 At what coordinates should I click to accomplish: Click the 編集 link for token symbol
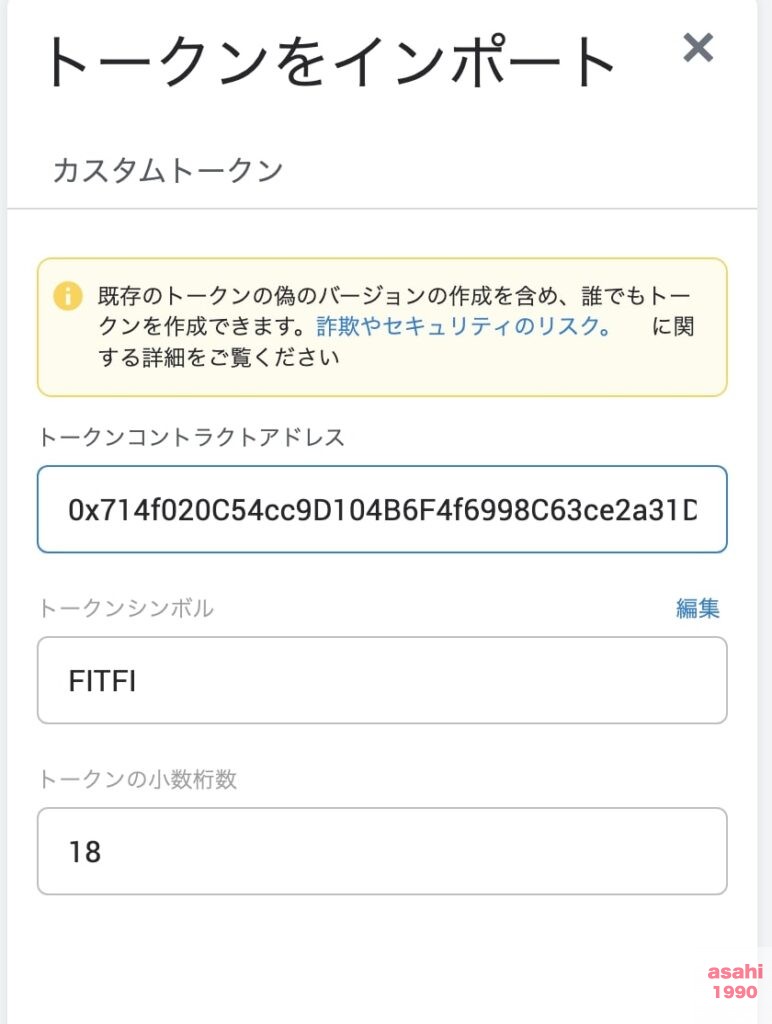[698, 608]
